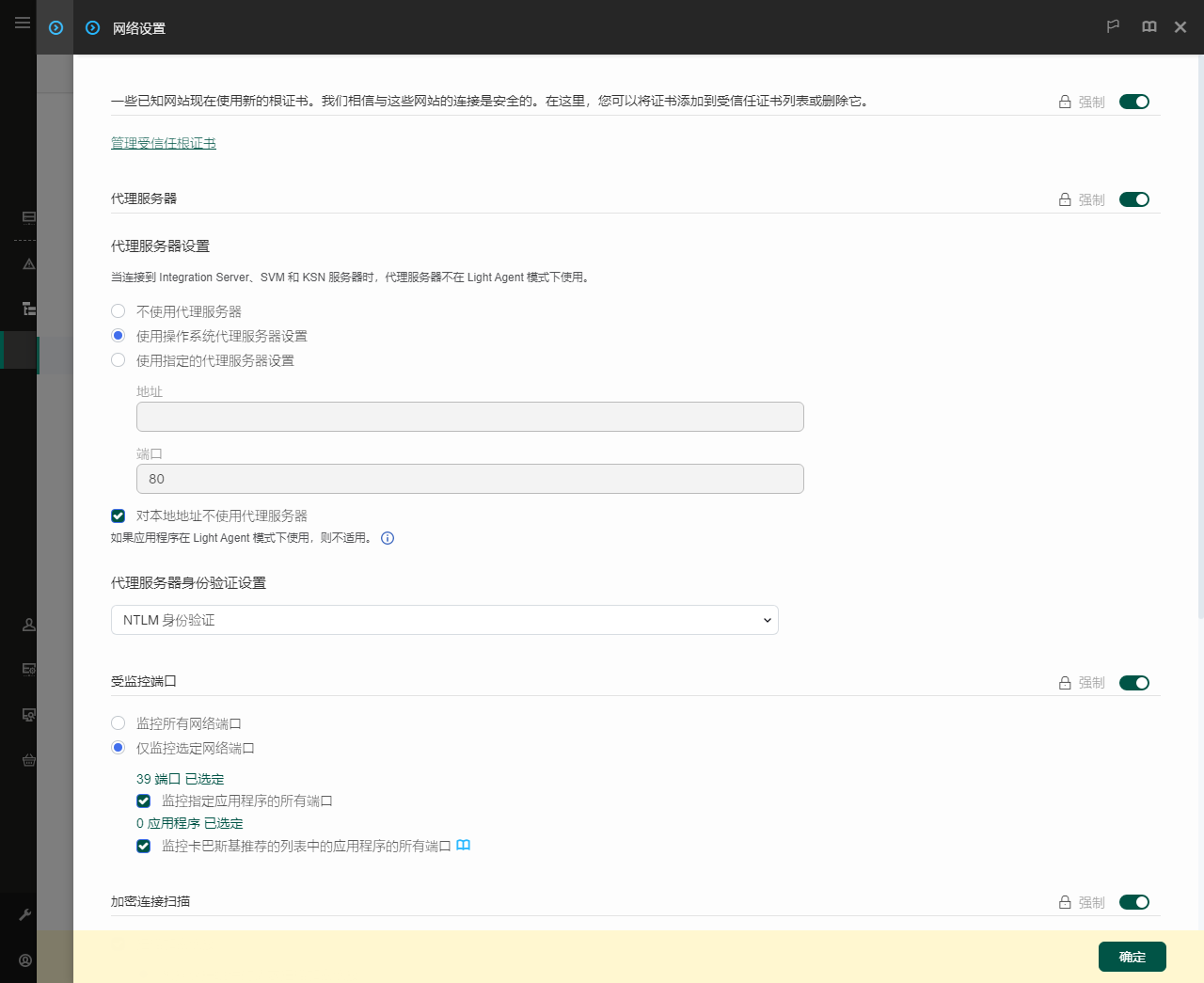Screen dimensions: 1204x983
Task: Click the 0 应用程序 已选定 link
Action: tap(189, 823)
